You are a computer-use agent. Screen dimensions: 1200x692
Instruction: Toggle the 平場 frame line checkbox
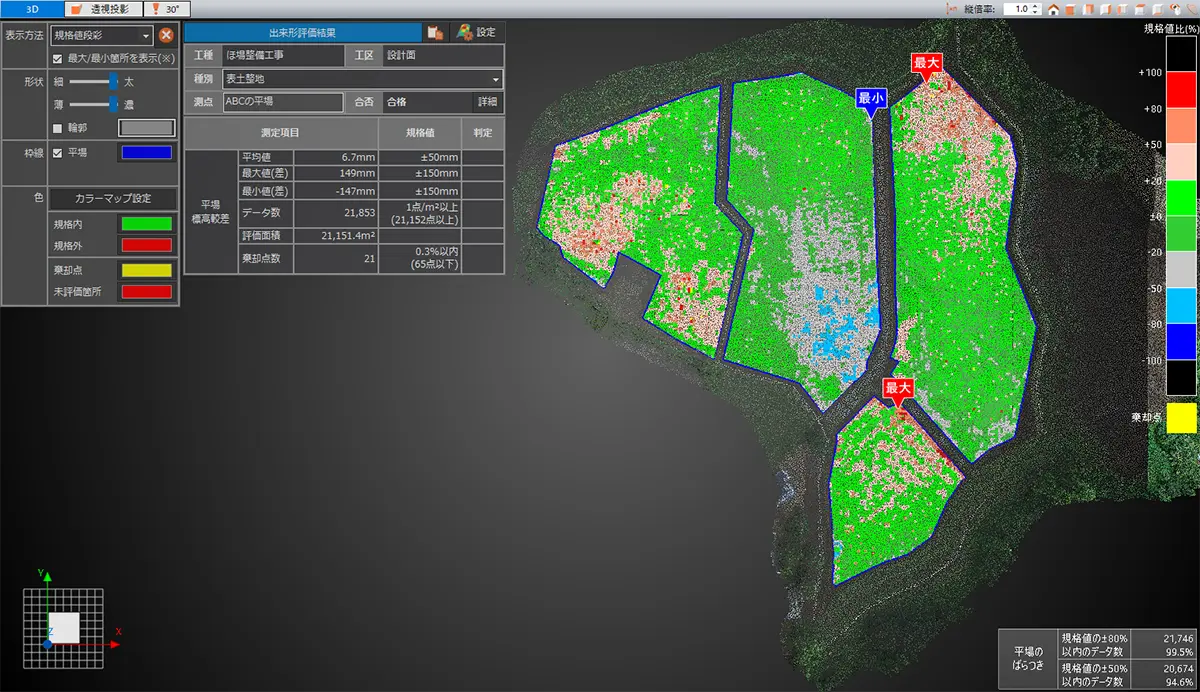coord(58,153)
